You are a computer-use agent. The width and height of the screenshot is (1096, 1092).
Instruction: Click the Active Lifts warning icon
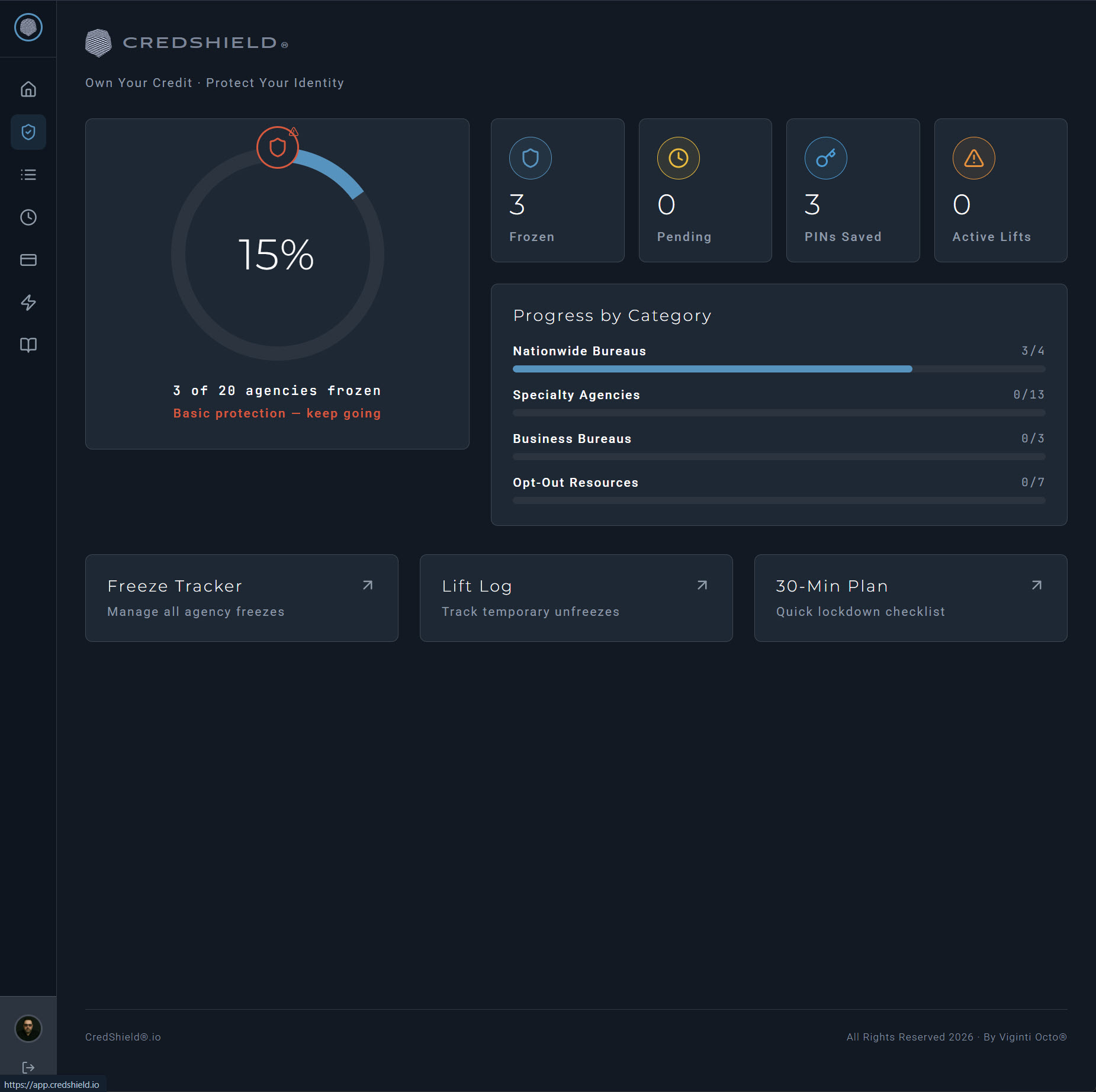pyautogui.click(x=974, y=158)
